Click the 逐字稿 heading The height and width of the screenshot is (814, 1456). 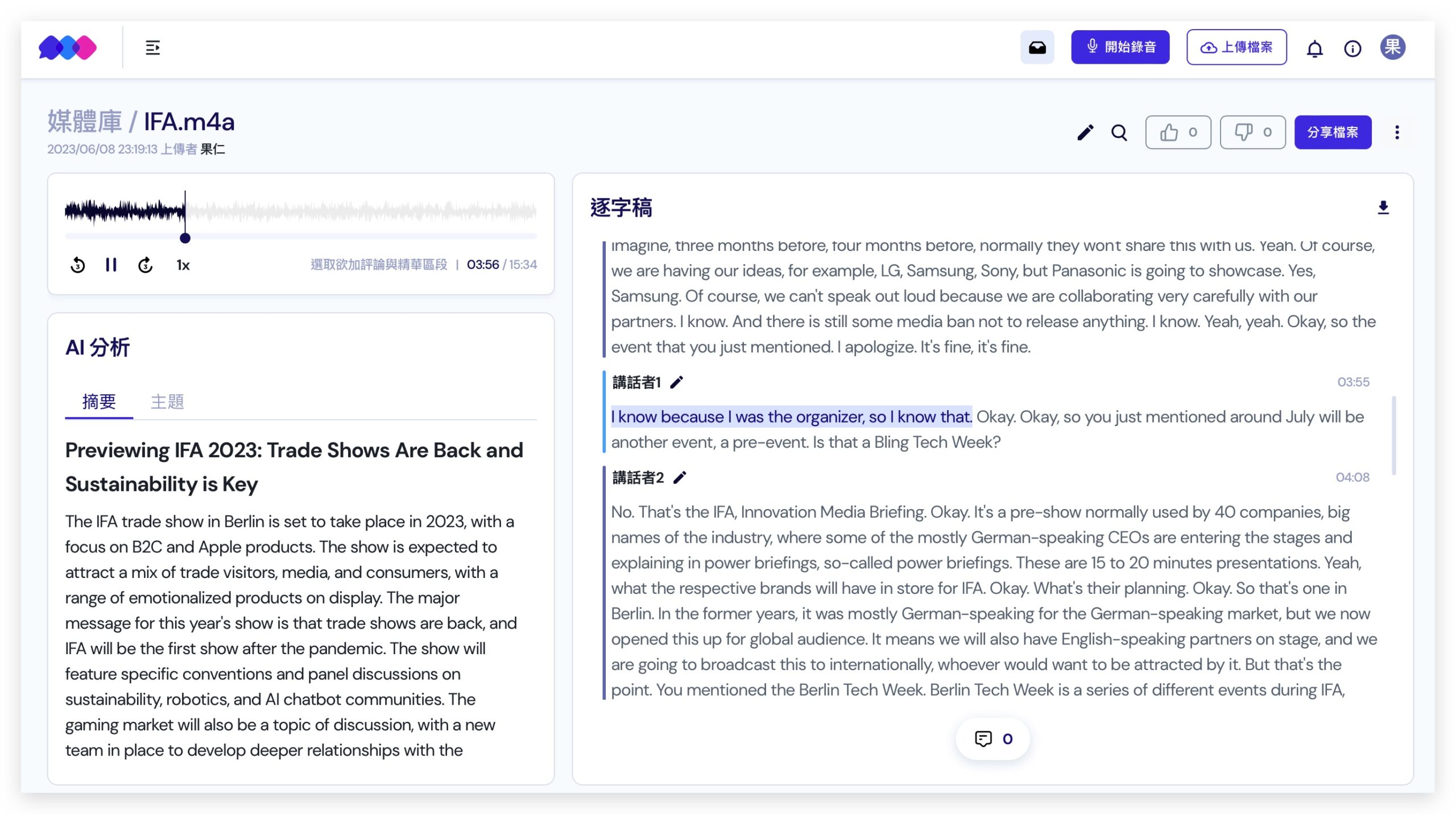[x=621, y=208]
